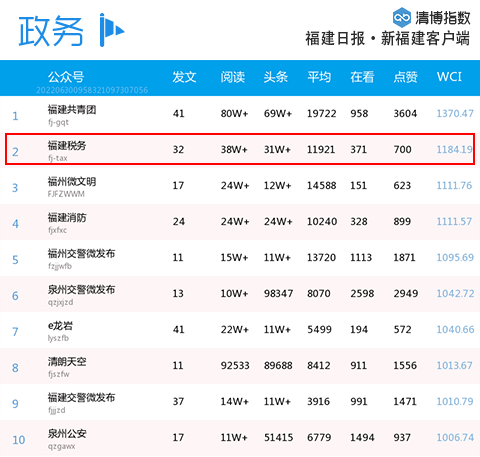Click the 清博指数 infinity logo icon
The image size is (480, 457).
402,17
